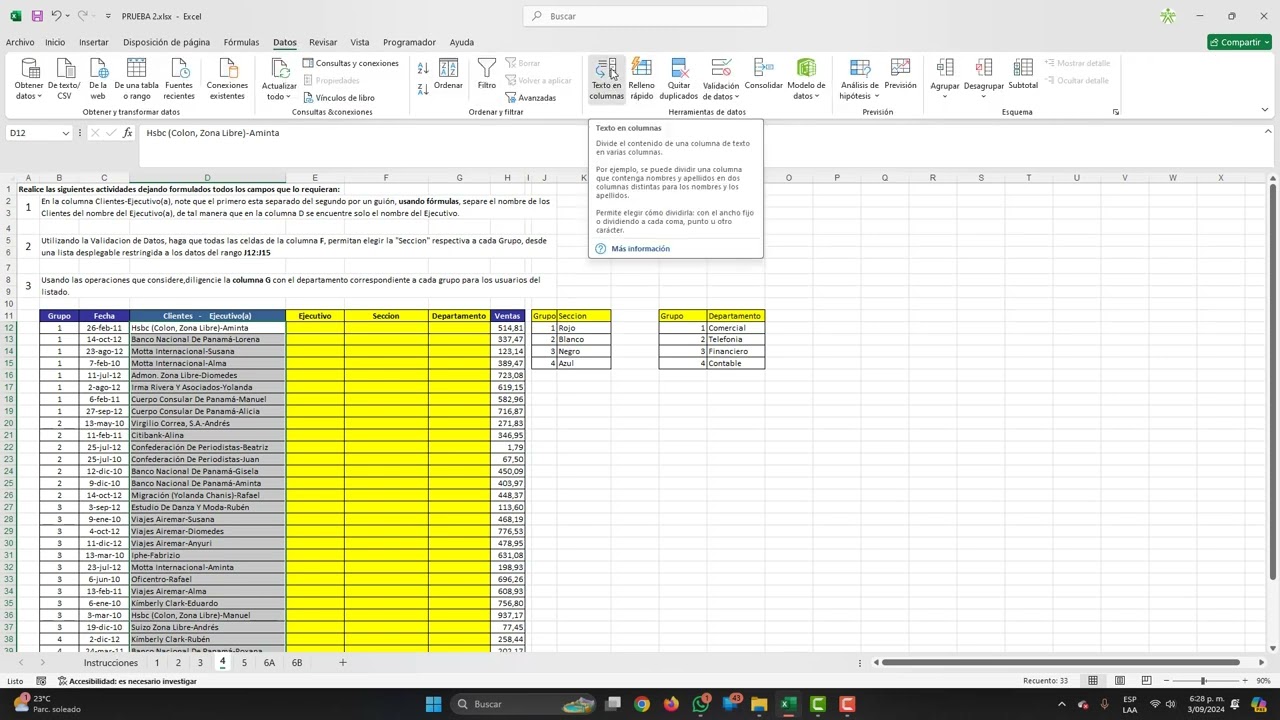
Task: Click Previsión forecast sheet icon
Action: [900, 75]
